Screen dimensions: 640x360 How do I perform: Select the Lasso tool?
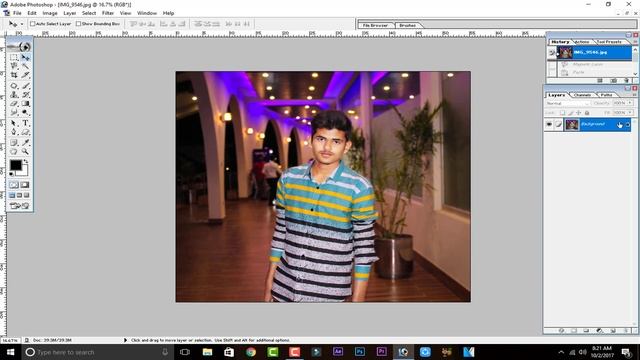click(x=13, y=66)
